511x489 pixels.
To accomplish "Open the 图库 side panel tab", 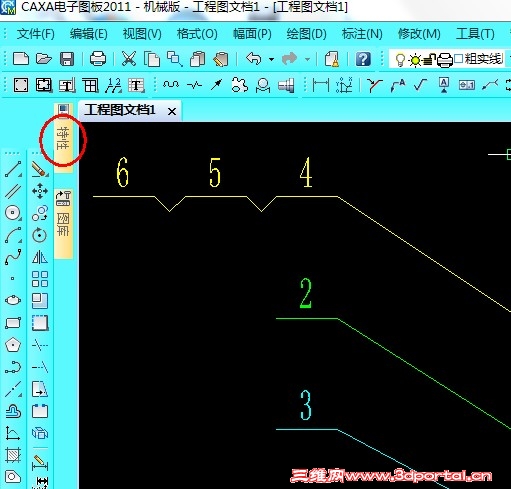I will coord(63,224).
